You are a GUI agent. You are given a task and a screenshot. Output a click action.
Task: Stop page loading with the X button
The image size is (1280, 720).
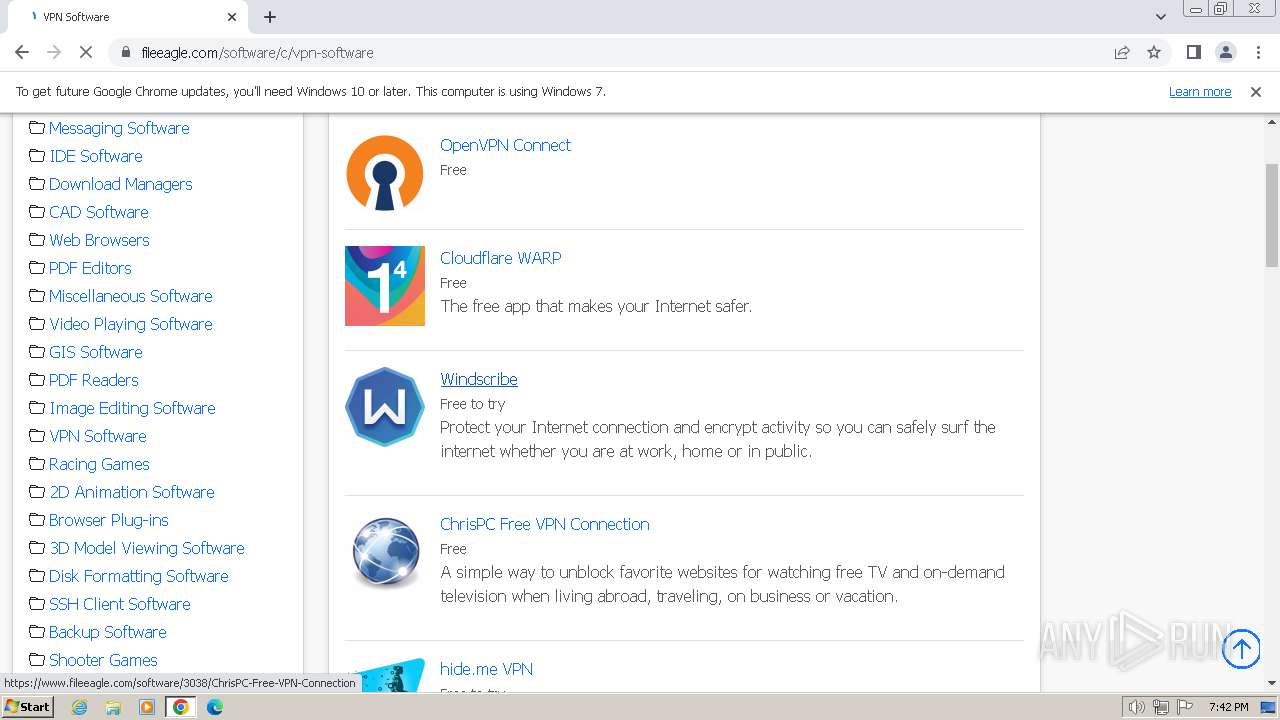[x=86, y=52]
